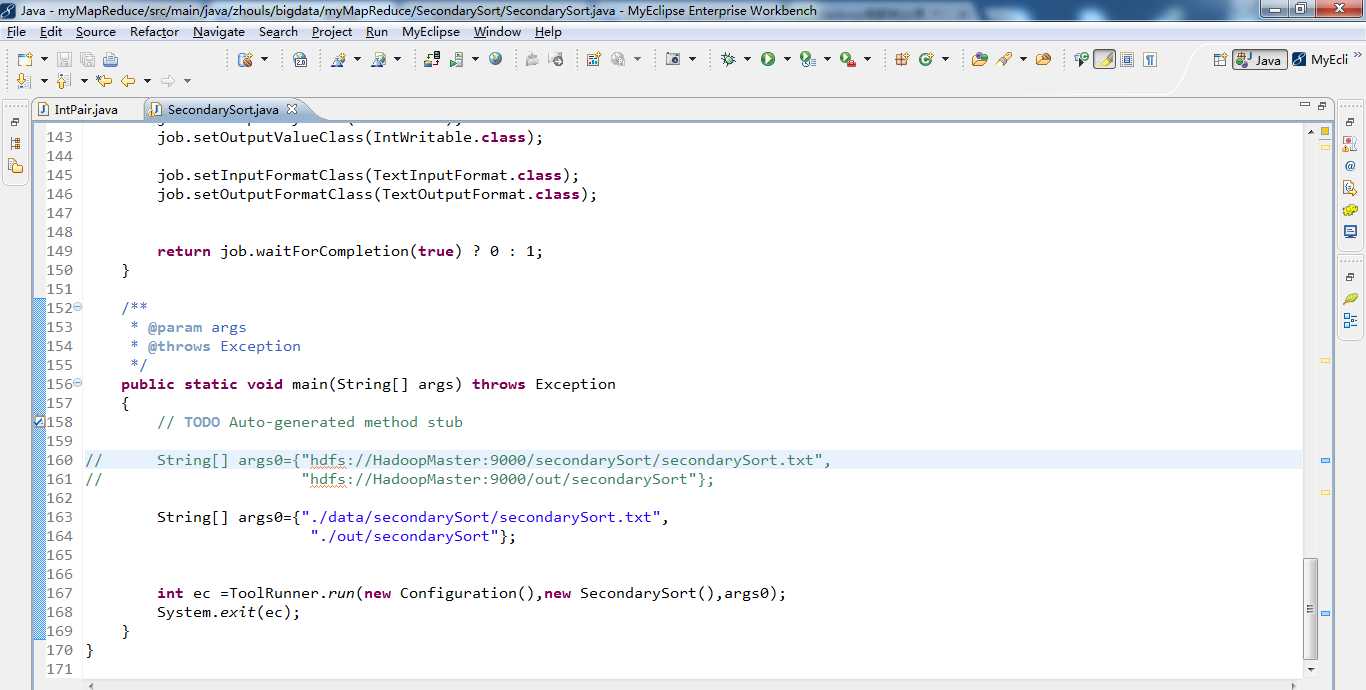The image size is (1366, 690).
Task: Click the External Tools run icon
Action: point(847,59)
